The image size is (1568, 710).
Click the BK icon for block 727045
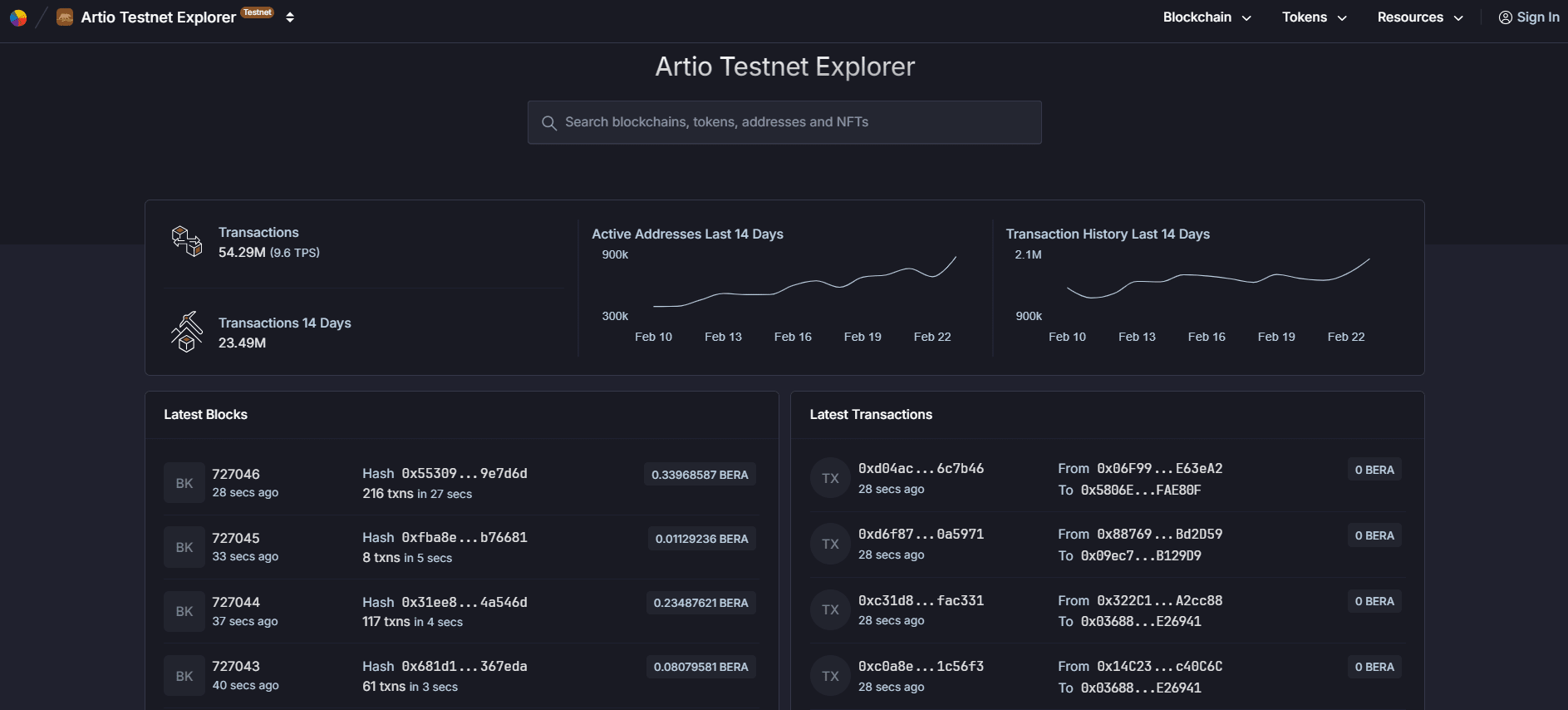click(x=184, y=547)
